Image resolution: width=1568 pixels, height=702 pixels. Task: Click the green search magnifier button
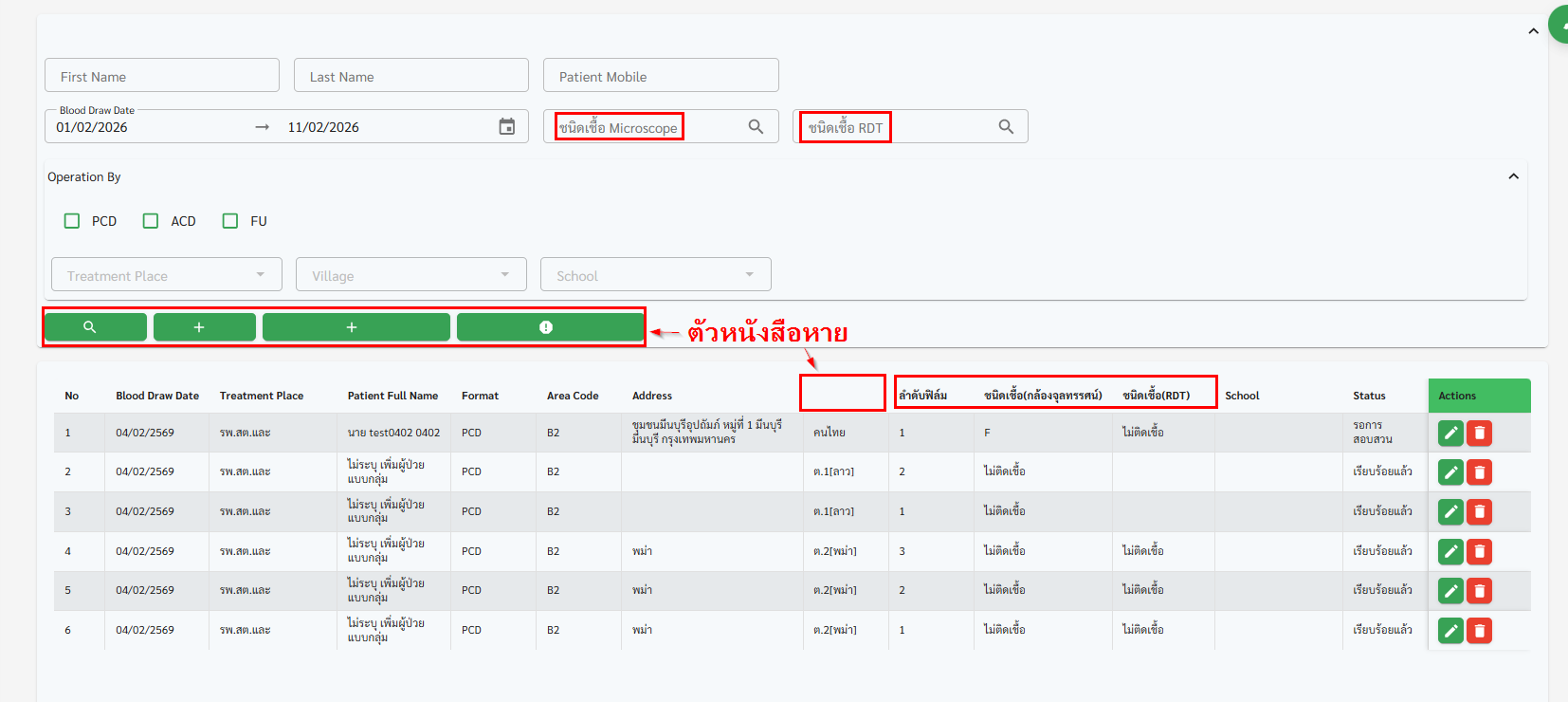pos(95,327)
